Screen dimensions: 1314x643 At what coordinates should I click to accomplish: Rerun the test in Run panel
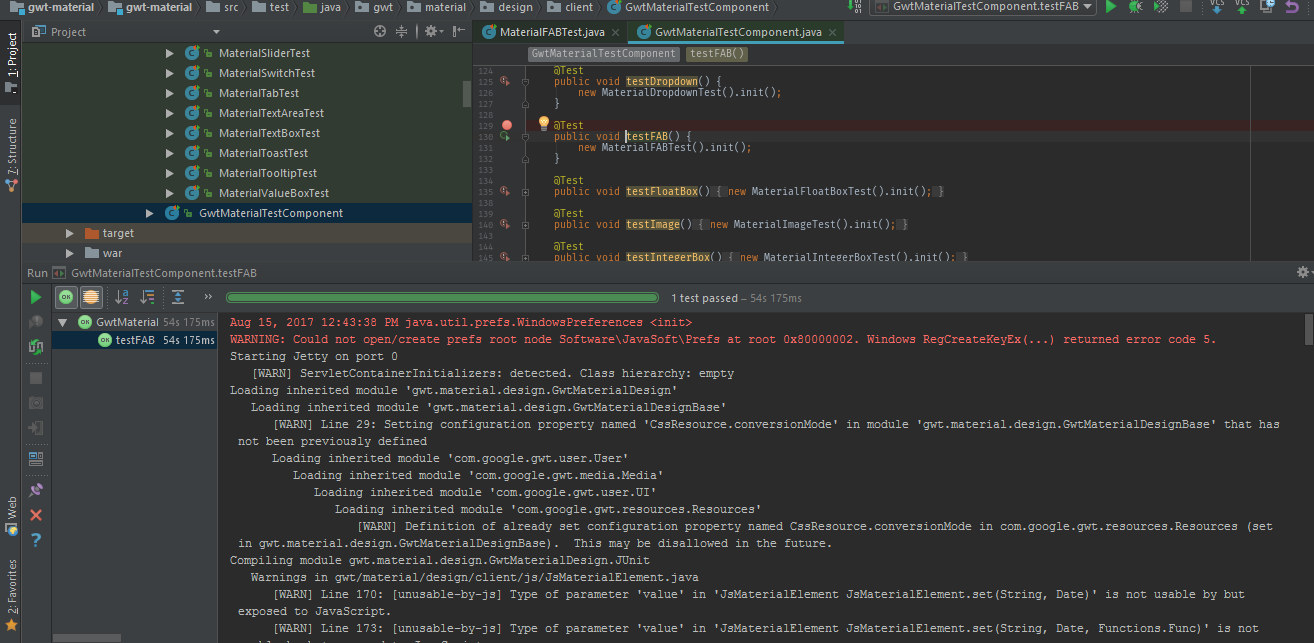(36, 297)
